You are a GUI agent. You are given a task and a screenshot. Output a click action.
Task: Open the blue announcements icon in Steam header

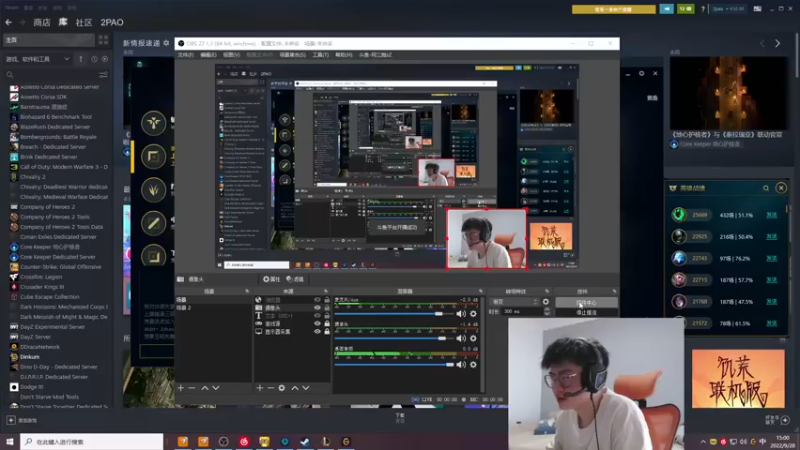[666, 9]
